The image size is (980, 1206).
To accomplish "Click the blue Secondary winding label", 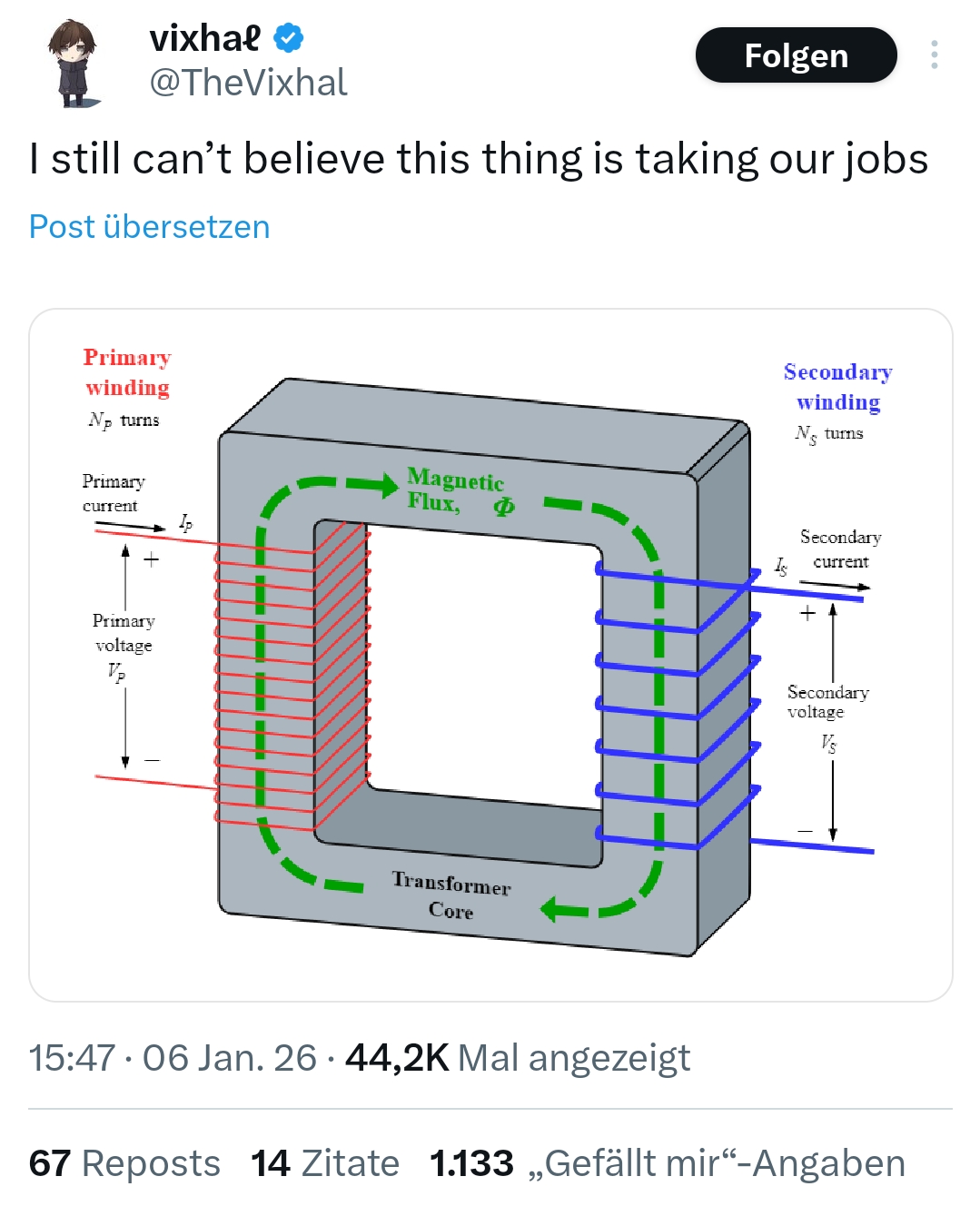I will [837, 387].
